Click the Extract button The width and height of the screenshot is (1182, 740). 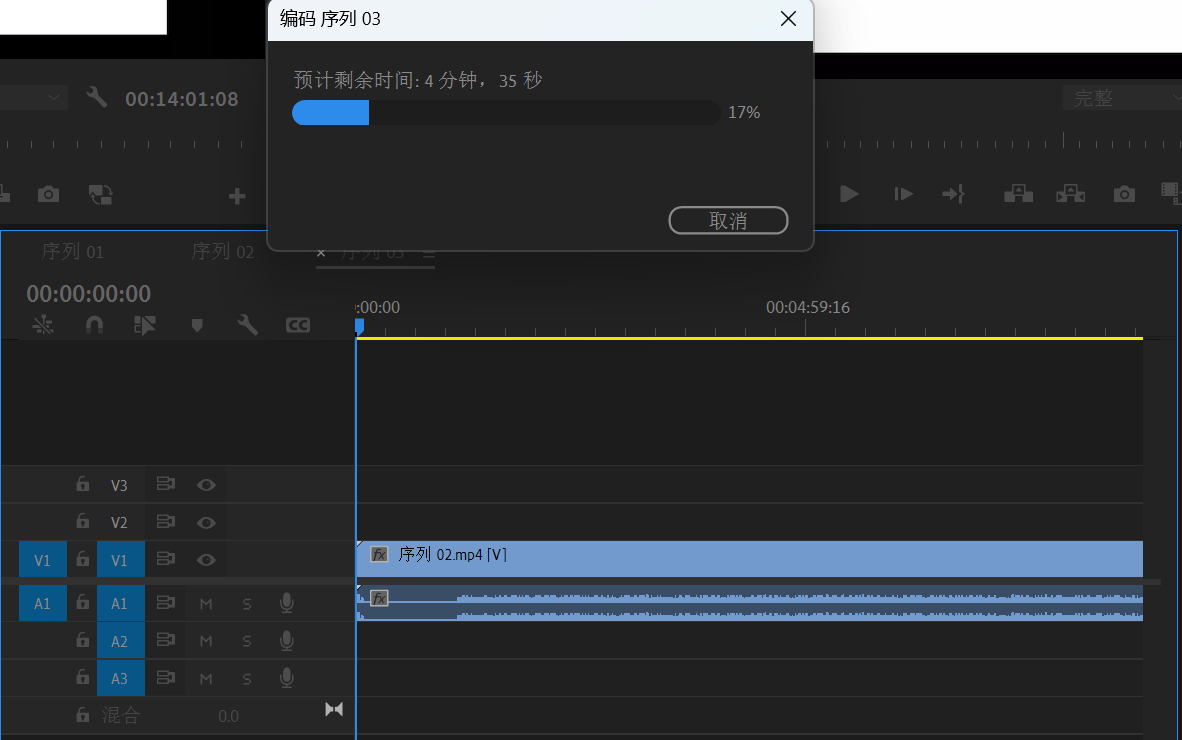pyautogui.click(x=1070, y=194)
